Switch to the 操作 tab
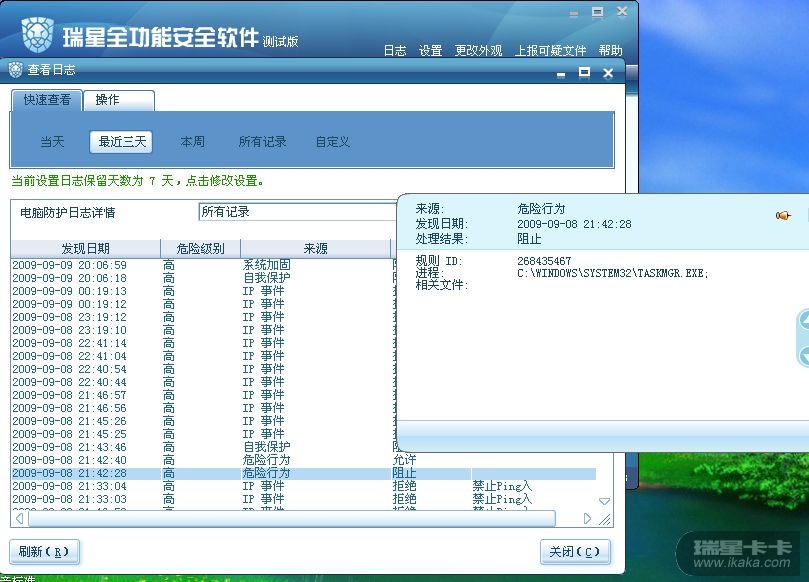809x582 pixels. [119, 100]
